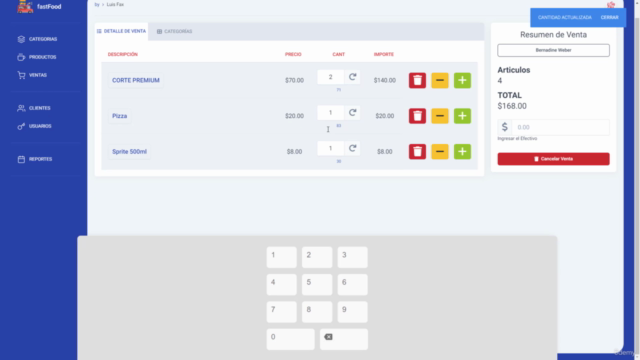Open Reportes section
640x360 pixels.
tap(35, 159)
